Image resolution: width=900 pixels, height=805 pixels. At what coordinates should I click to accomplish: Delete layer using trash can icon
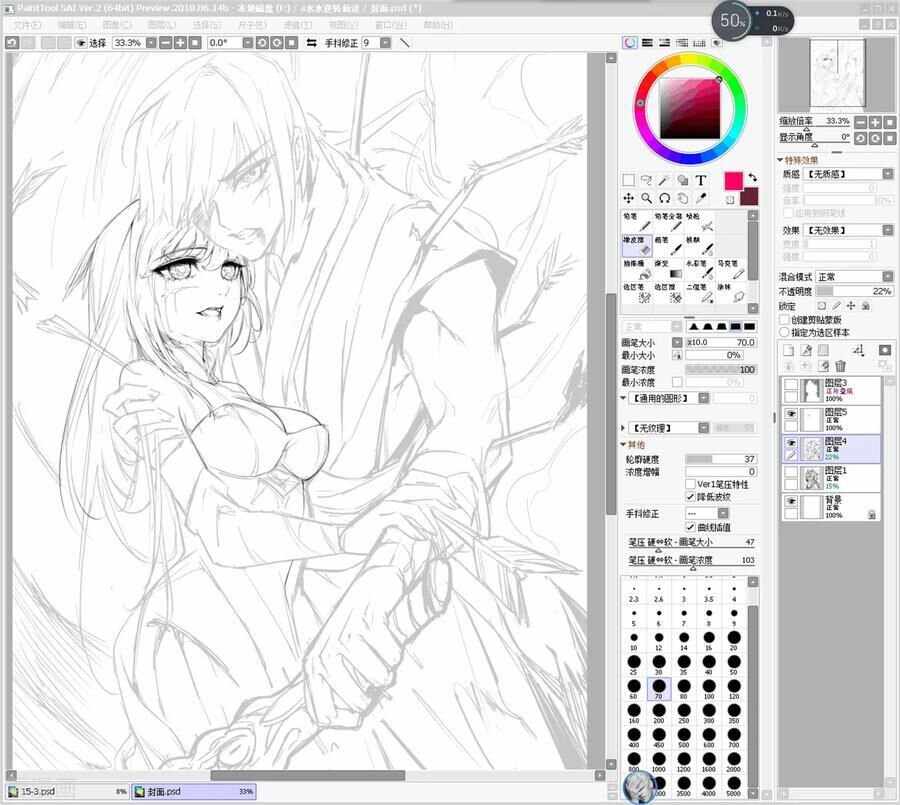point(840,366)
